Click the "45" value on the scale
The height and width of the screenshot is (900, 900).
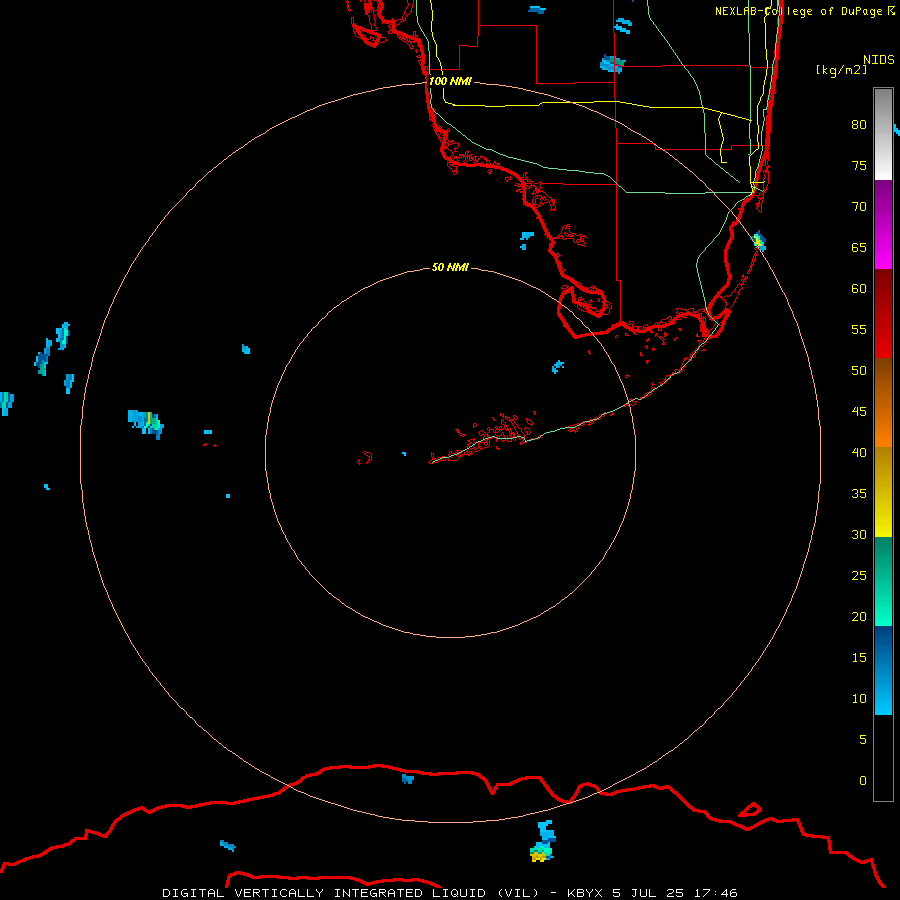859,412
